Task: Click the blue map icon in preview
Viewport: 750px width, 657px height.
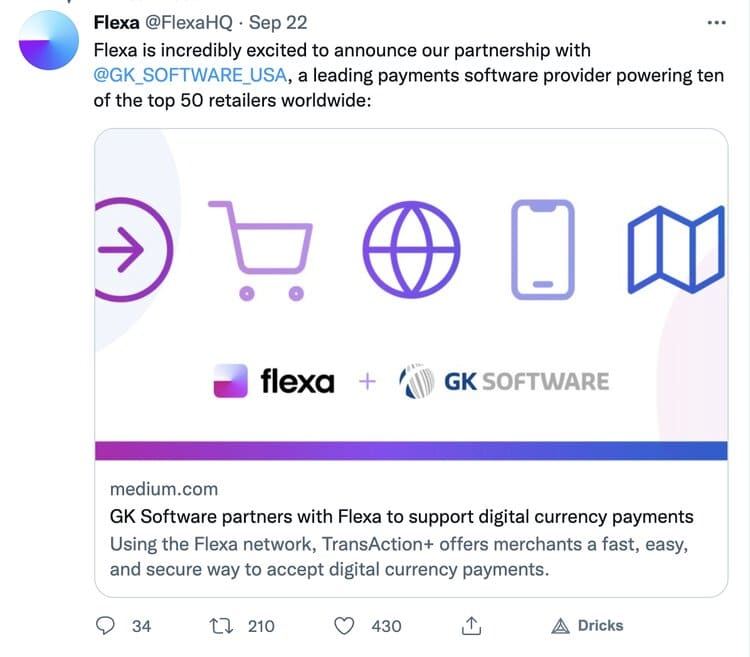Action: pos(676,250)
